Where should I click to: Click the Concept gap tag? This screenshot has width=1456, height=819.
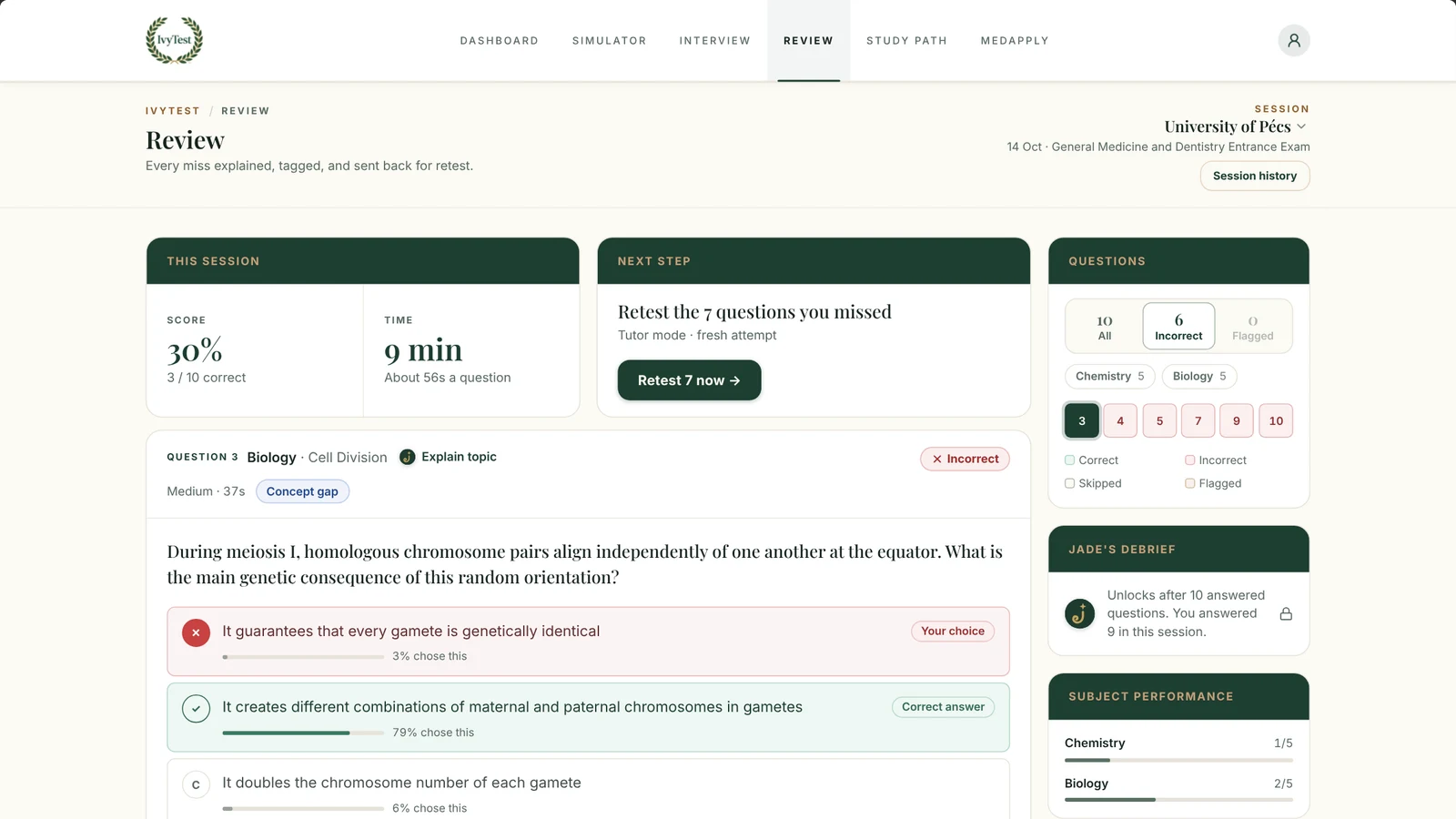(302, 491)
